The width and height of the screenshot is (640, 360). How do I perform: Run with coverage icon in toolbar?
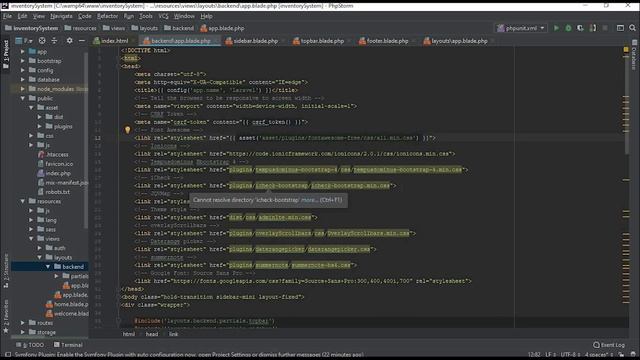click(x=580, y=28)
